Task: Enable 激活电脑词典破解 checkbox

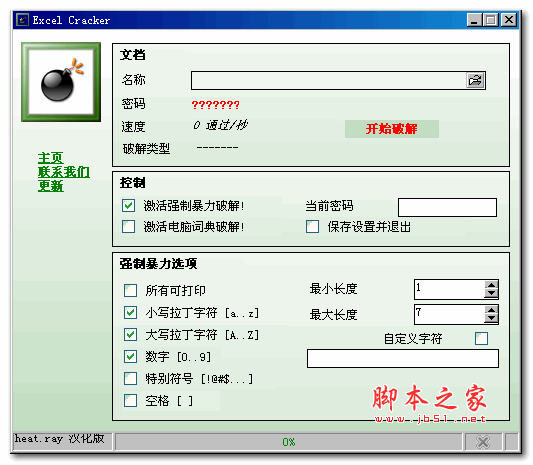Action: click(128, 227)
